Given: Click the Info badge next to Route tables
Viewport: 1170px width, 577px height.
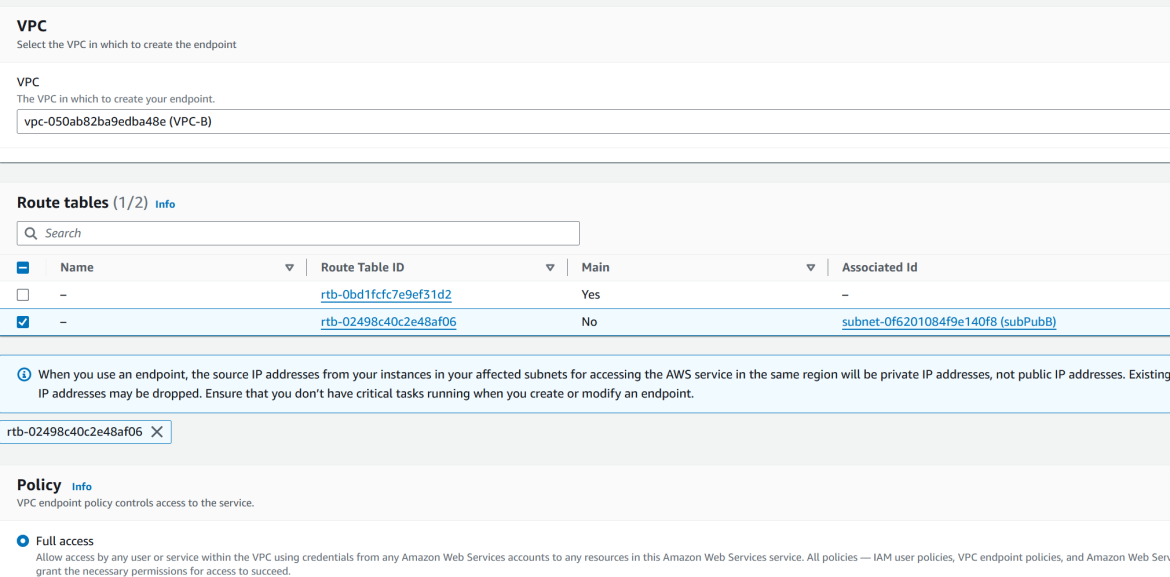Looking at the screenshot, I should 164,203.
